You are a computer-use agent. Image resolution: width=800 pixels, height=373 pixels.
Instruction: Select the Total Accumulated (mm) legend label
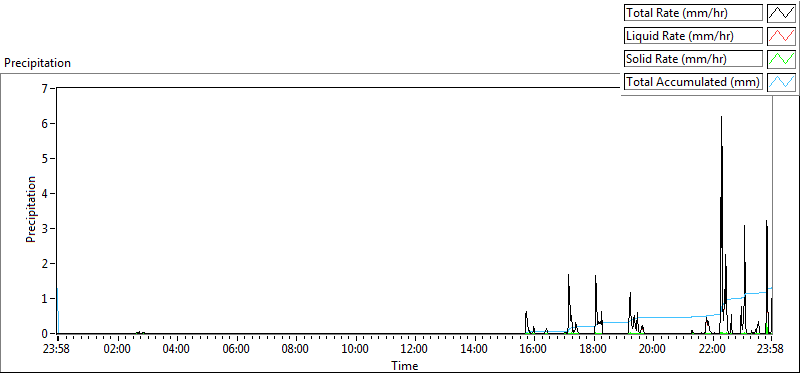[x=693, y=82]
